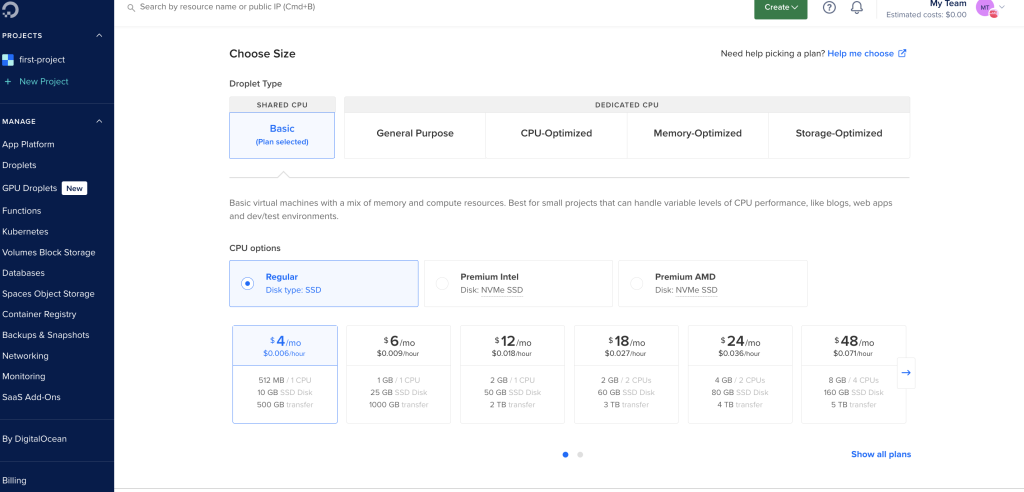Click the MT team avatar icon

[985, 7]
